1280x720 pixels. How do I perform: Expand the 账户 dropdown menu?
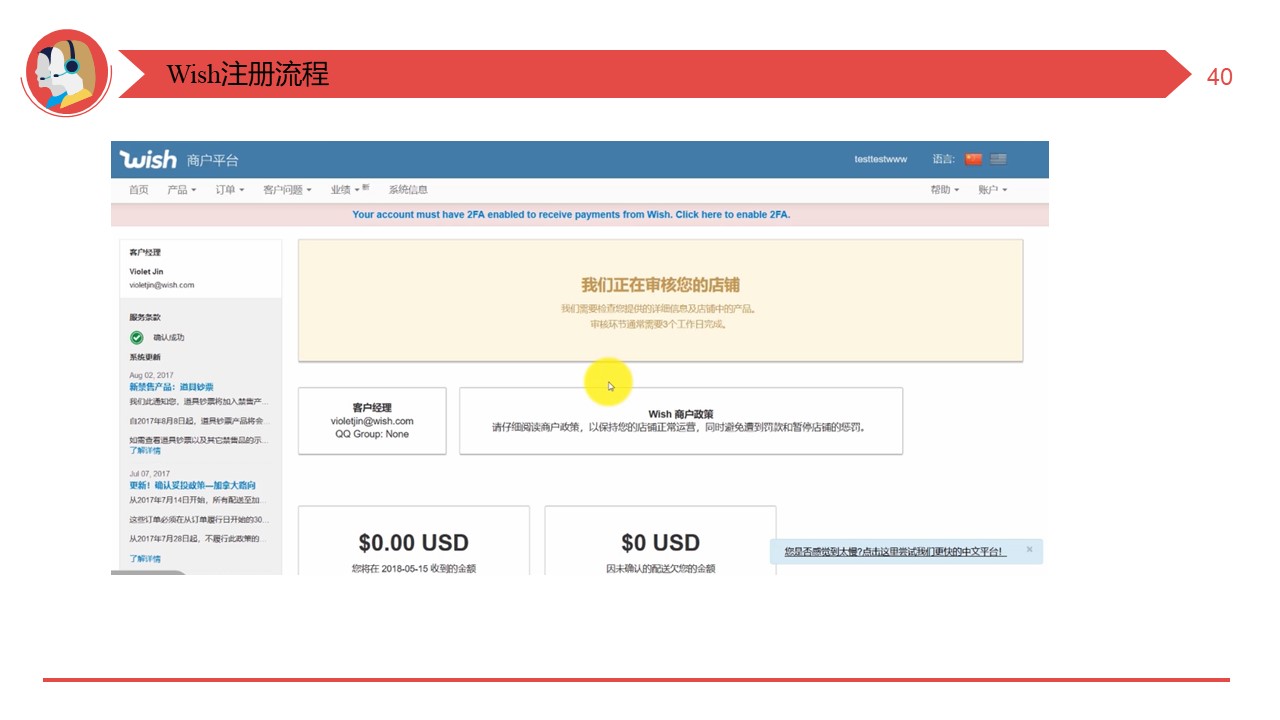tap(992, 190)
